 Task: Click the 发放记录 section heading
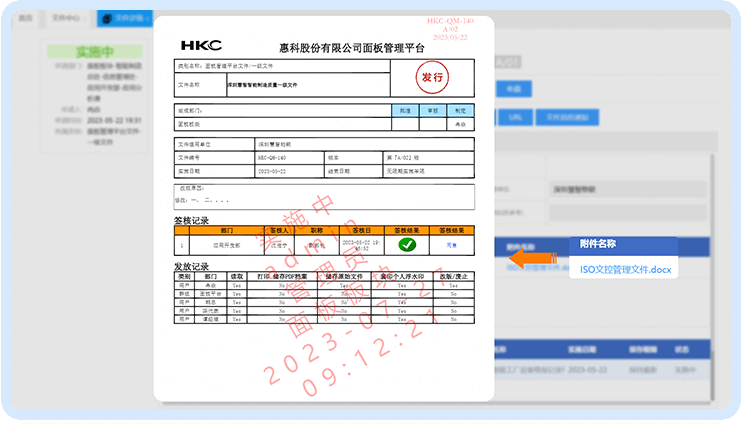coord(191,266)
